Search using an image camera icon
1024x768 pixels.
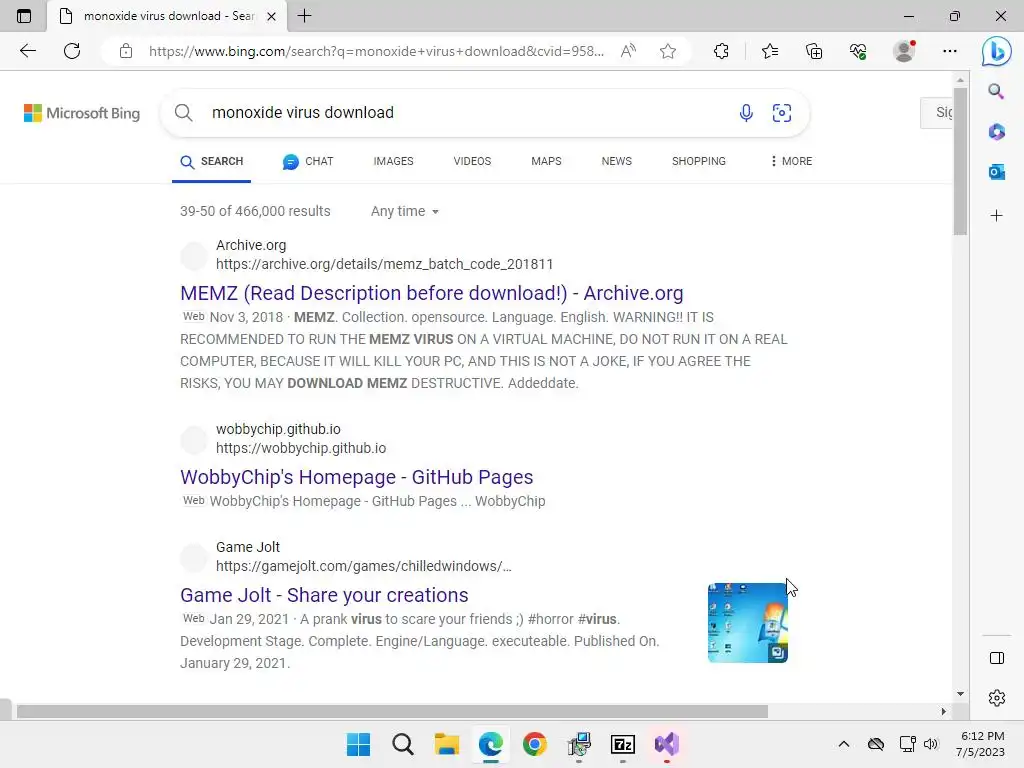click(x=782, y=113)
